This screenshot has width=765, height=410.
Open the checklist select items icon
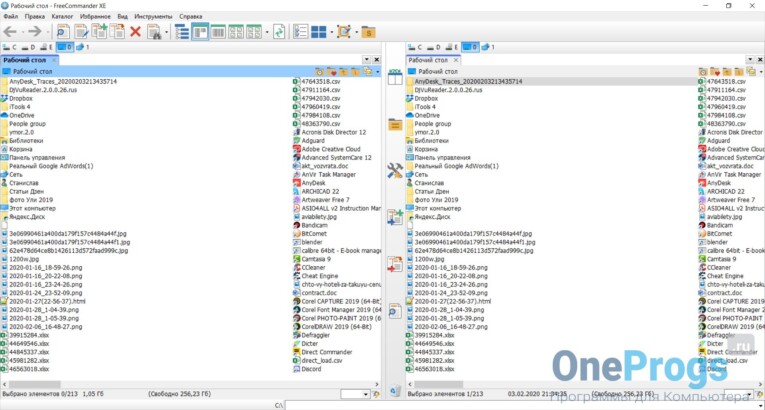[300, 32]
